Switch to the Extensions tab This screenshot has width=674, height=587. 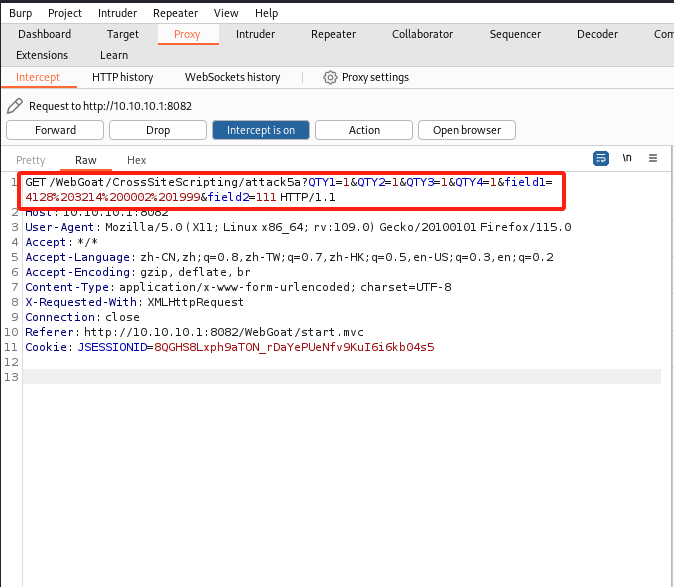tap(42, 55)
